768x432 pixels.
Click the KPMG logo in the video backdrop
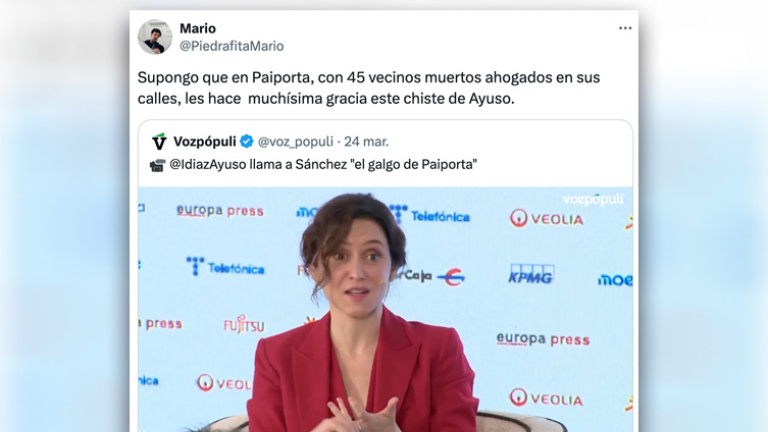[531, 274]
